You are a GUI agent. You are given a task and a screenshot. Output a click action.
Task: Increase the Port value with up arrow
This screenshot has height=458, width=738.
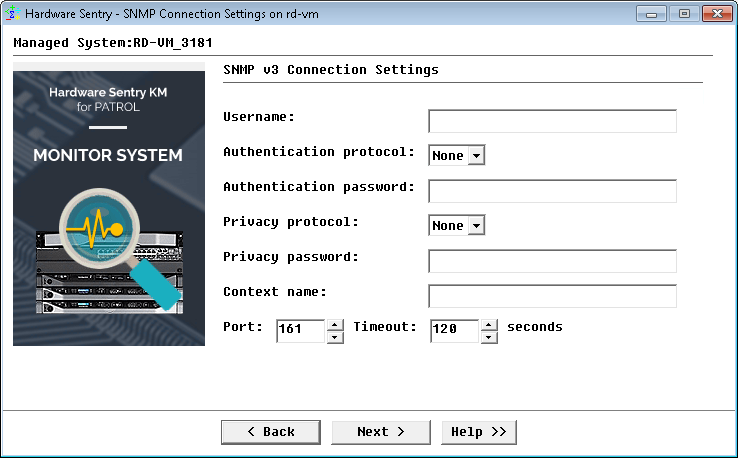click(x=335, y=325)
